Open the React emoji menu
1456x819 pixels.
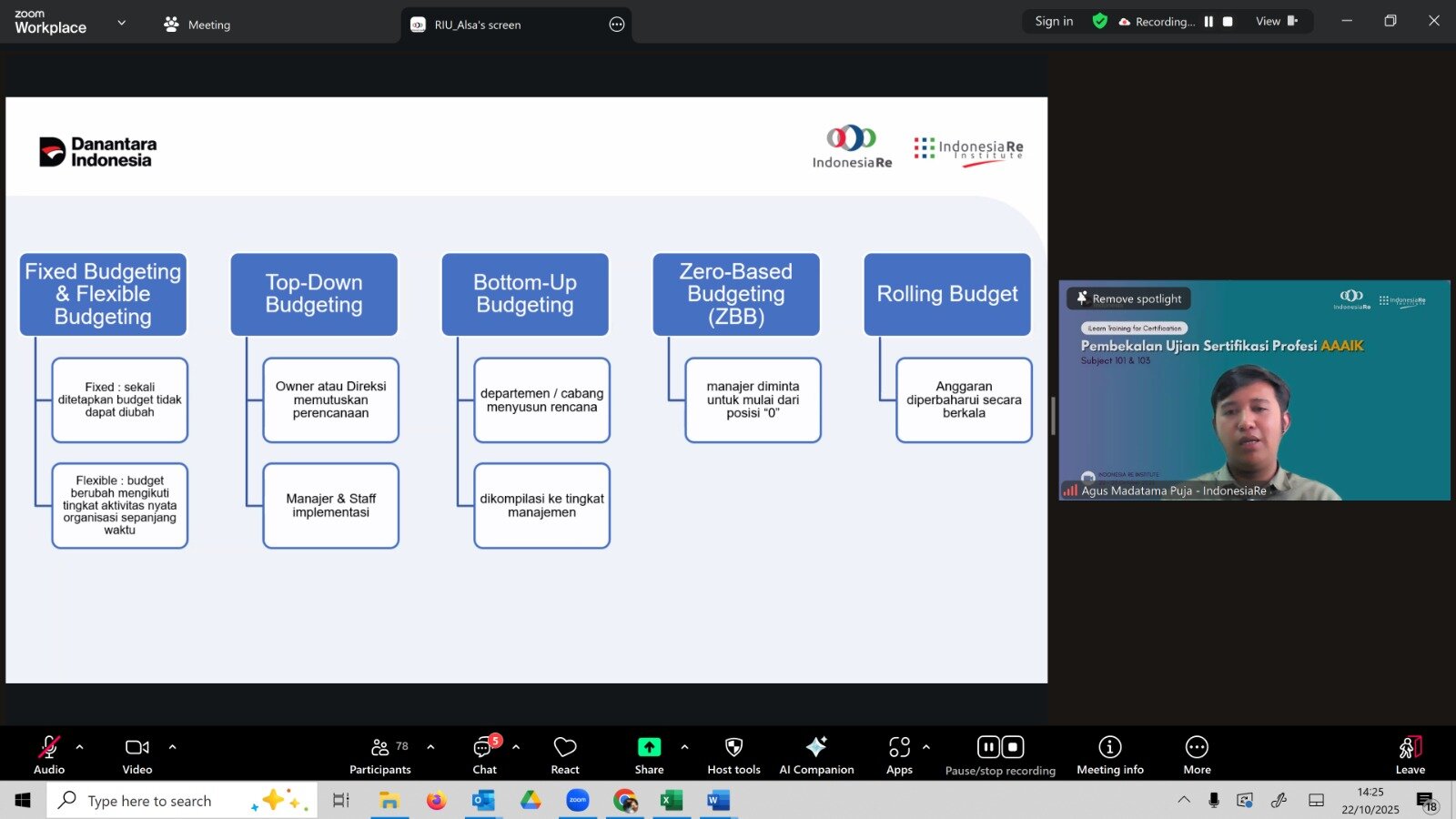click(x=564, y=755)
